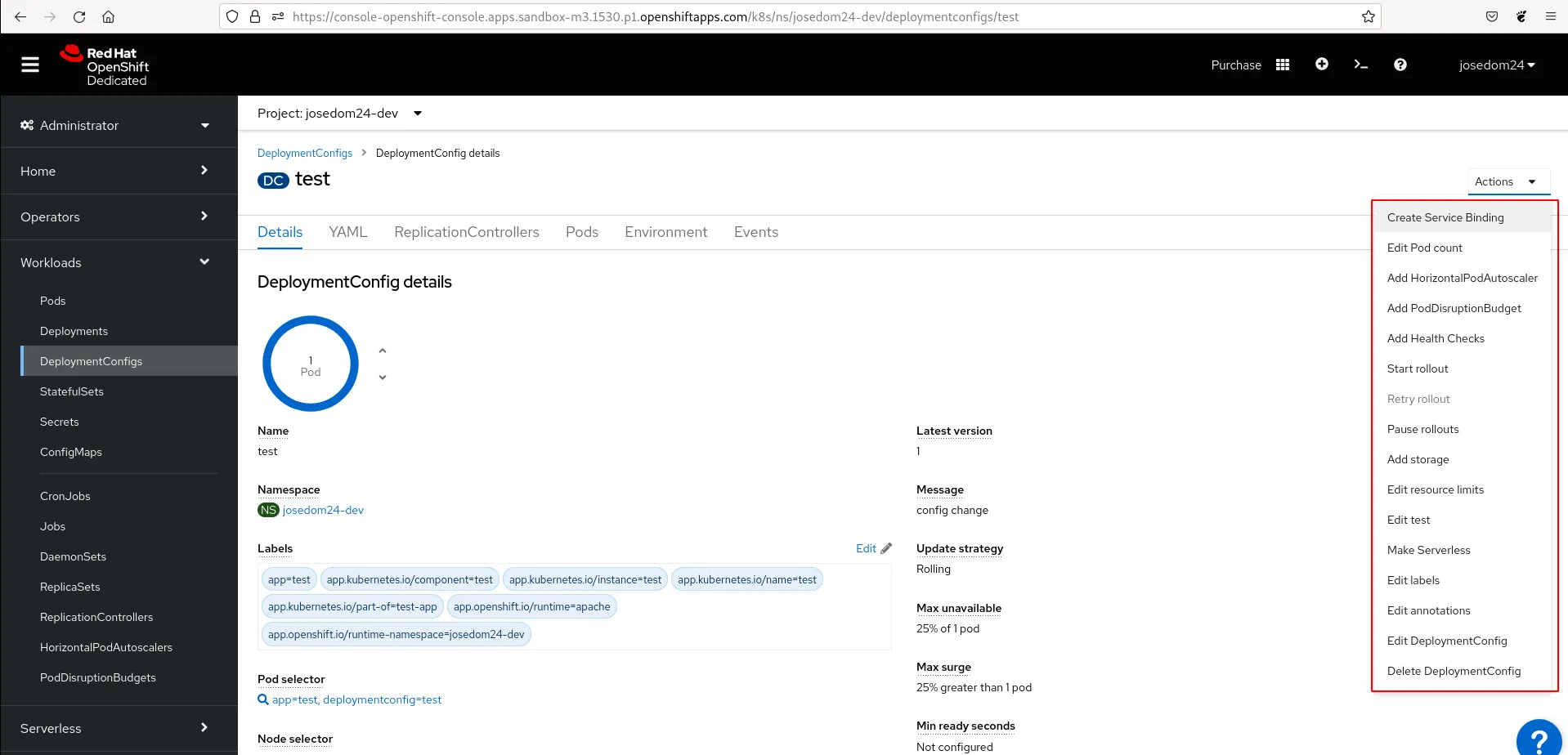Click the pencil icon to edit labels
This screenshot has height=755, width=1568.
[x=886, y=548]
